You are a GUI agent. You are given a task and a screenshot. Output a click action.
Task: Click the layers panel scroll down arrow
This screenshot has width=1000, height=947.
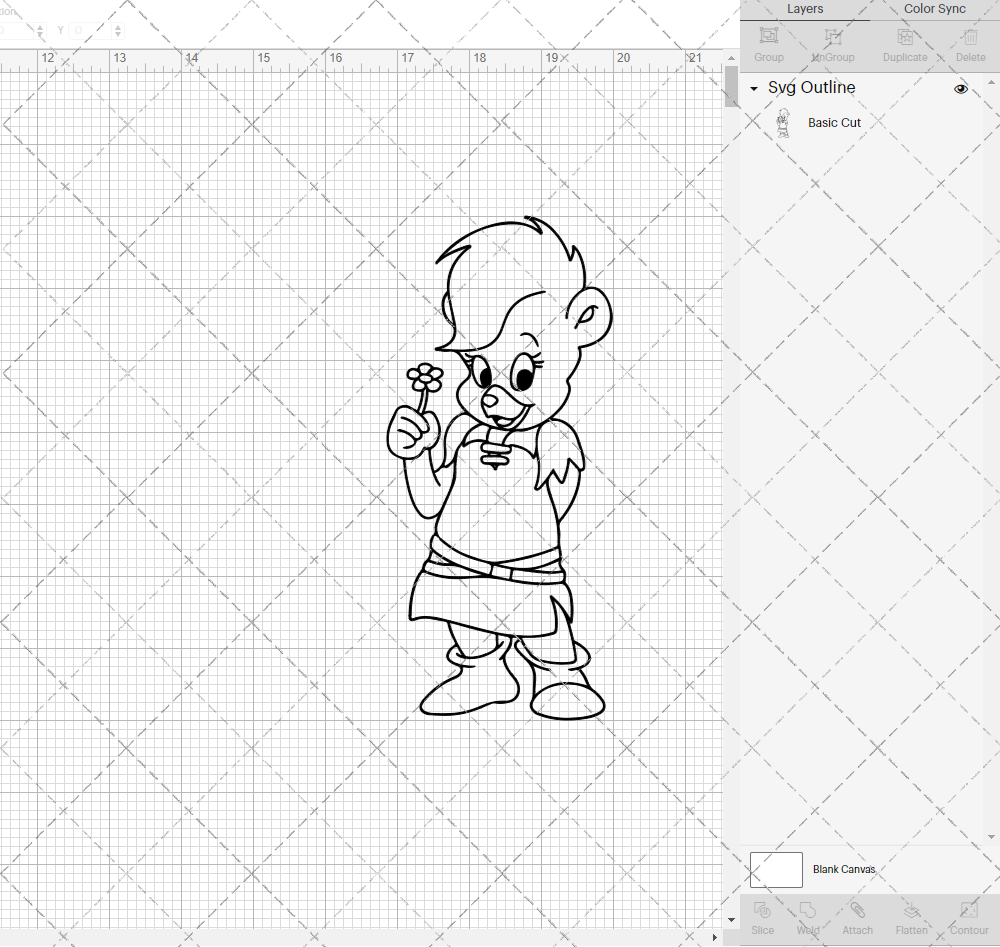(991, 837)
